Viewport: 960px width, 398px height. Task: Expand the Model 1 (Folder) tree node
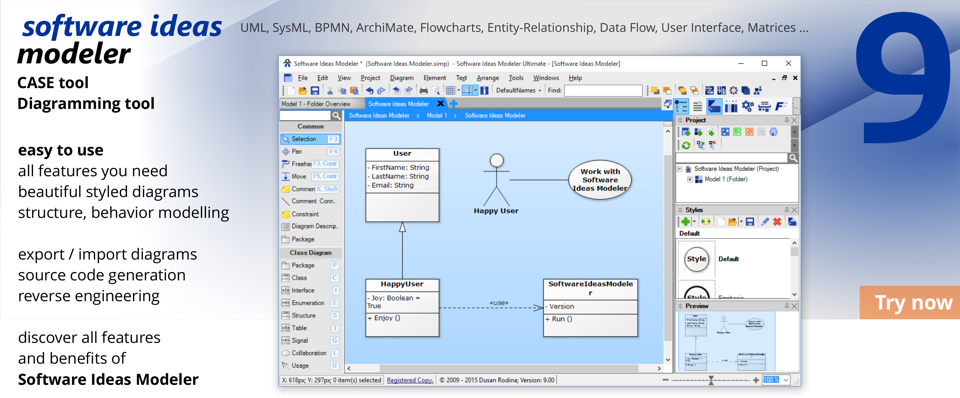click(x=690, y=179)
